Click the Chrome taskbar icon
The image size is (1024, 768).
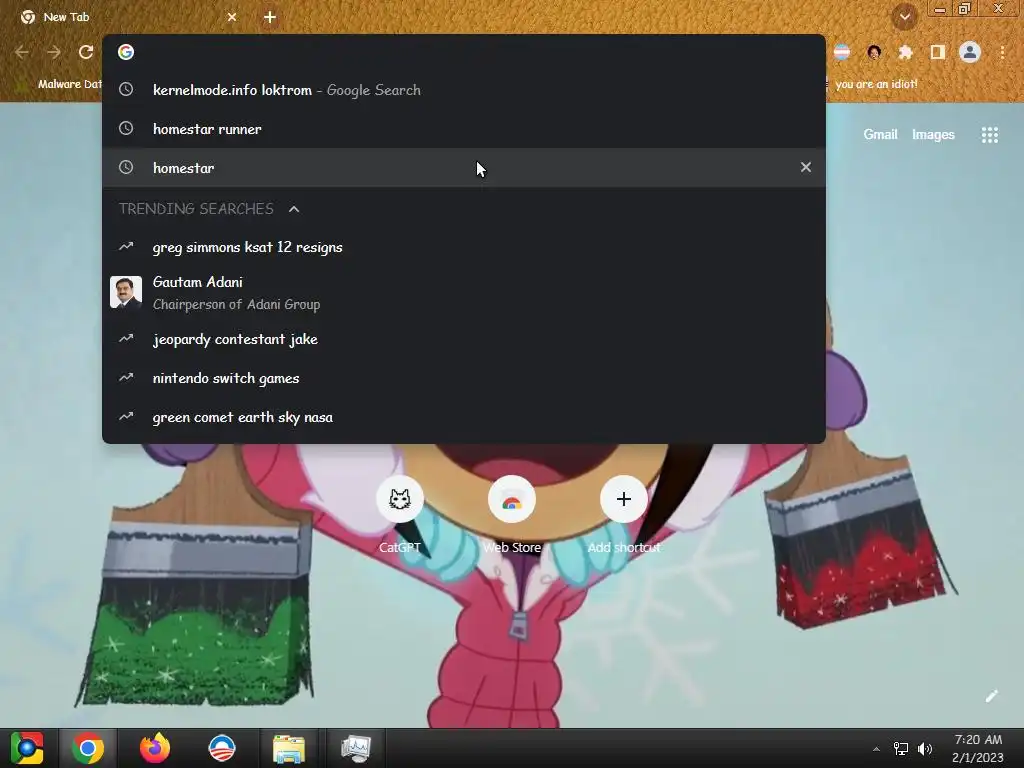point(88,748)
